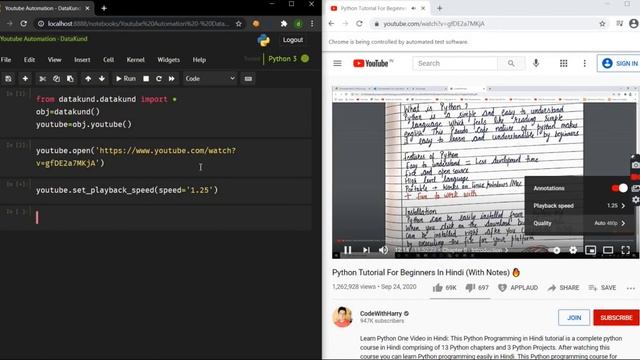Screen dimensions: 640x360
Task: Expand the Quality submenu
Action: click(x=580, y=223)
